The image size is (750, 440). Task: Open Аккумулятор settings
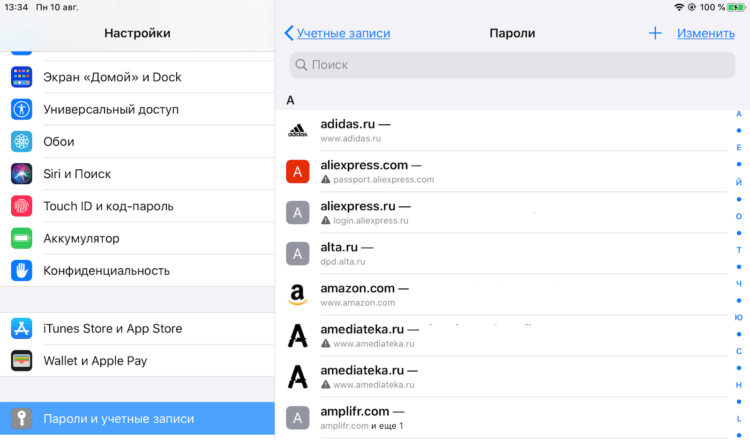[x=137, y=238]
